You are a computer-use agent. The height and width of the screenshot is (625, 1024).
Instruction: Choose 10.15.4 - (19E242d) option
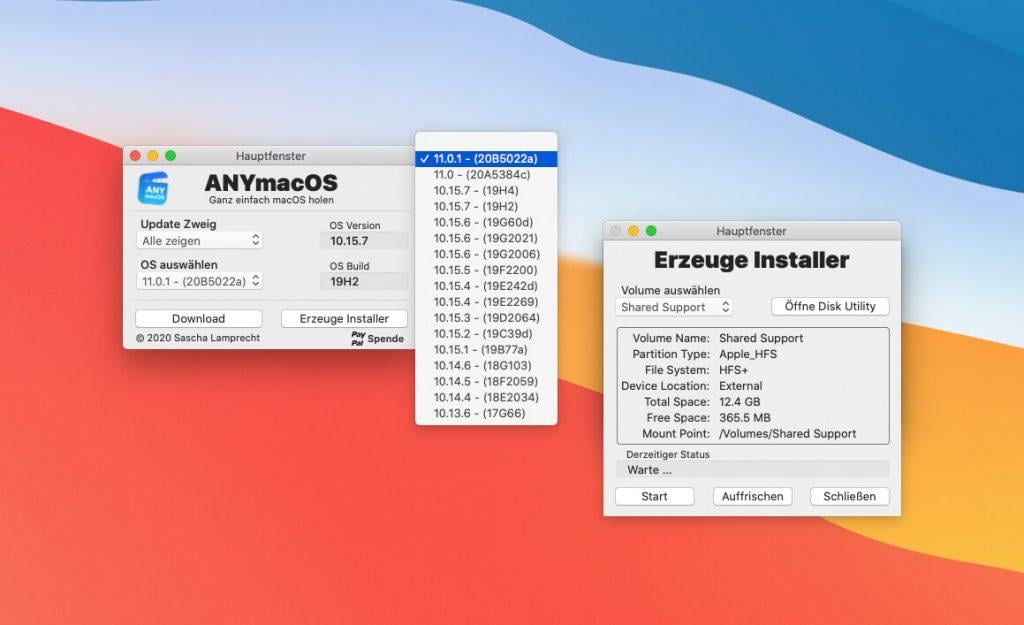click(x=486, y=286)
